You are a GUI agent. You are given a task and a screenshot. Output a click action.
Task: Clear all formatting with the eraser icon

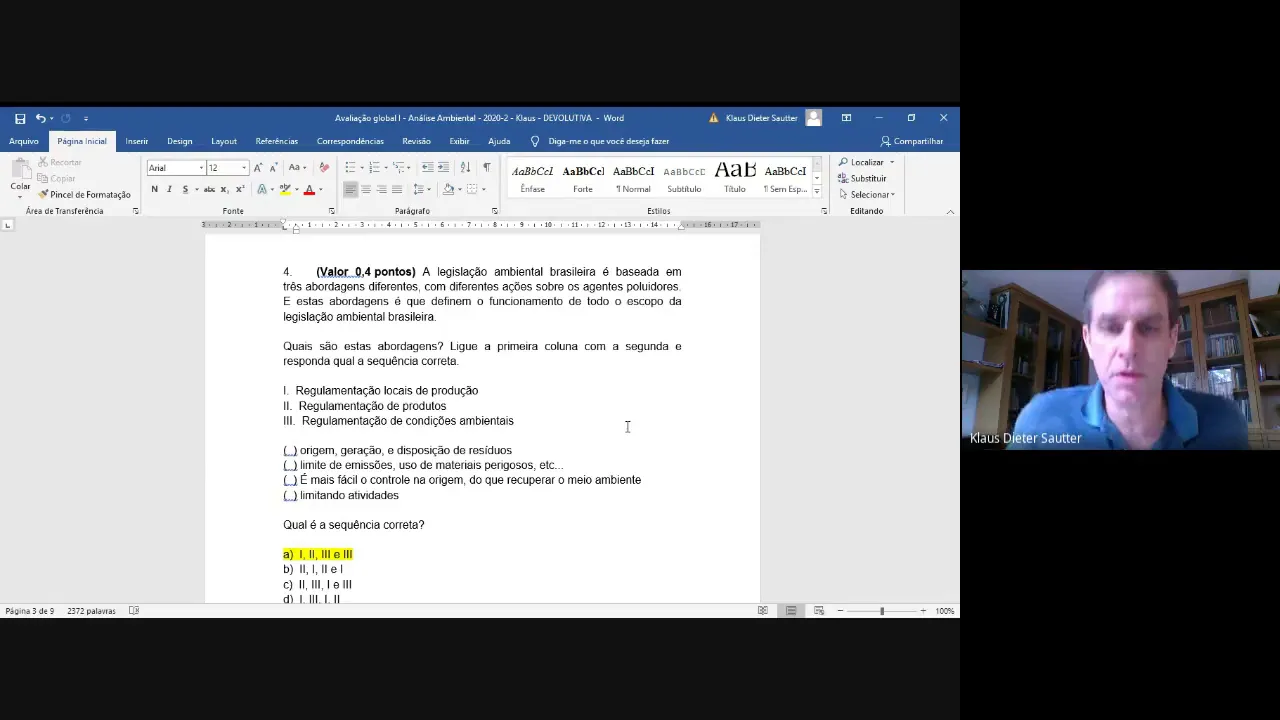(x=323, y=168)
